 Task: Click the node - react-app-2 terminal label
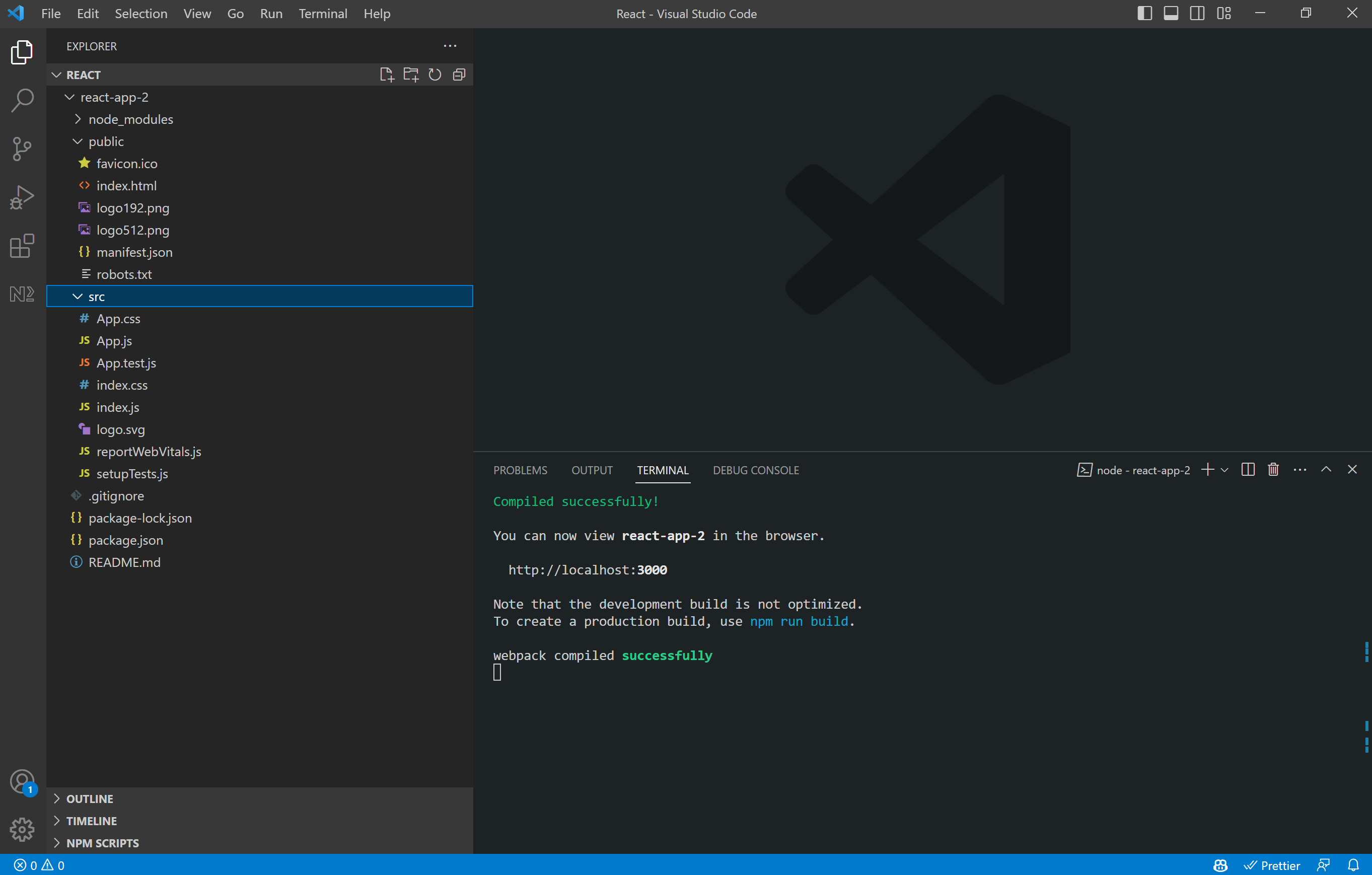1133,470
